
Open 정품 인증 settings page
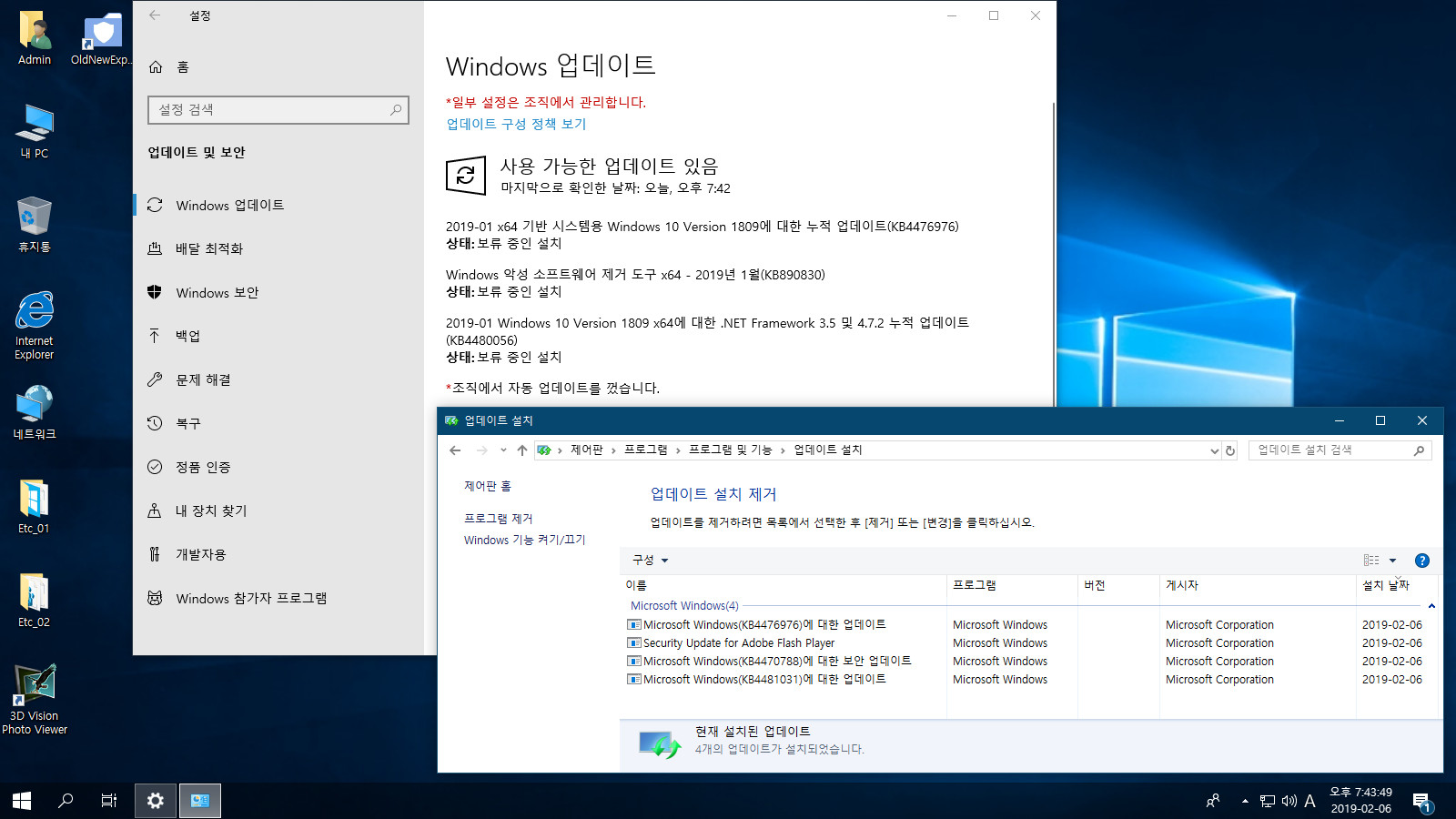(x=278, y=467)
